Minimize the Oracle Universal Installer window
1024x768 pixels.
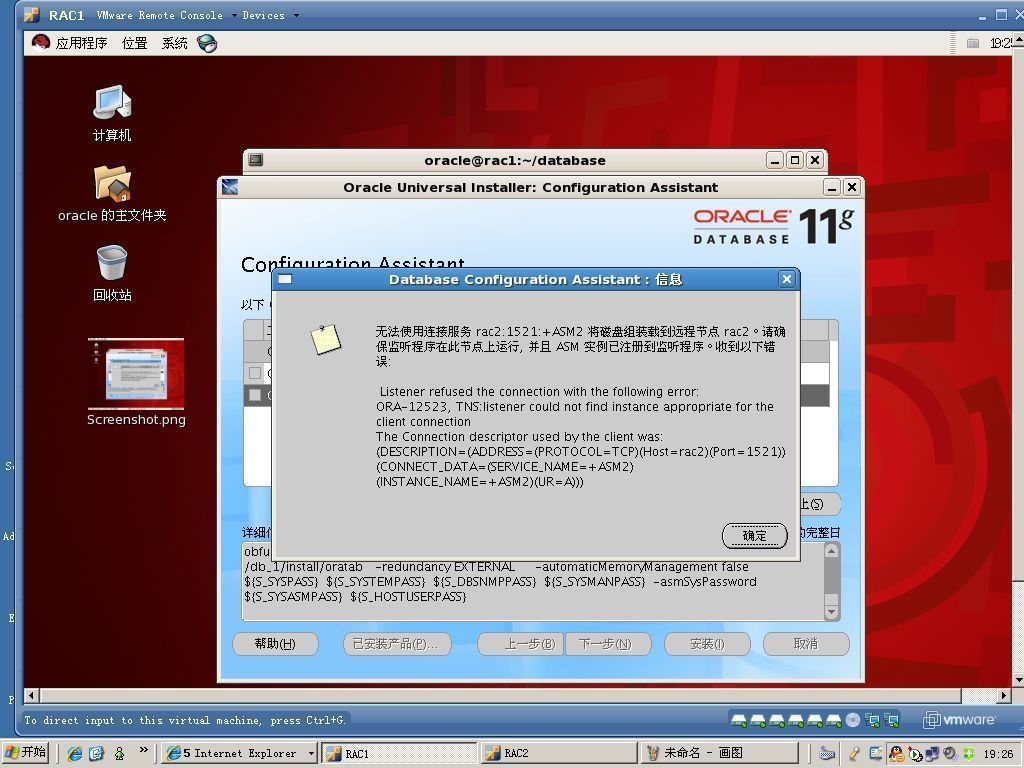[x=831, y=188]
